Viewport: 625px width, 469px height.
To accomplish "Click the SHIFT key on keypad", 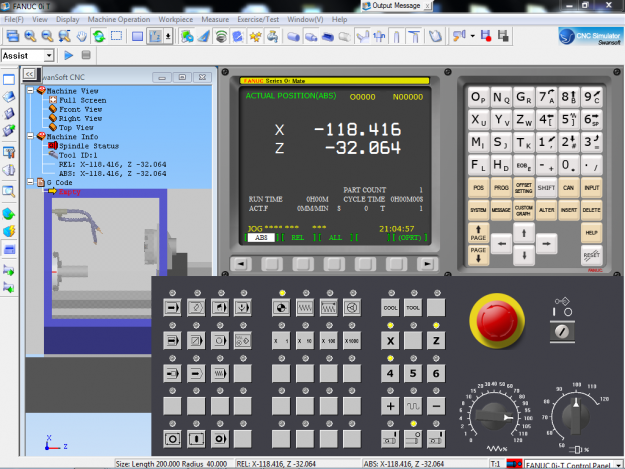I will point(546,188).
